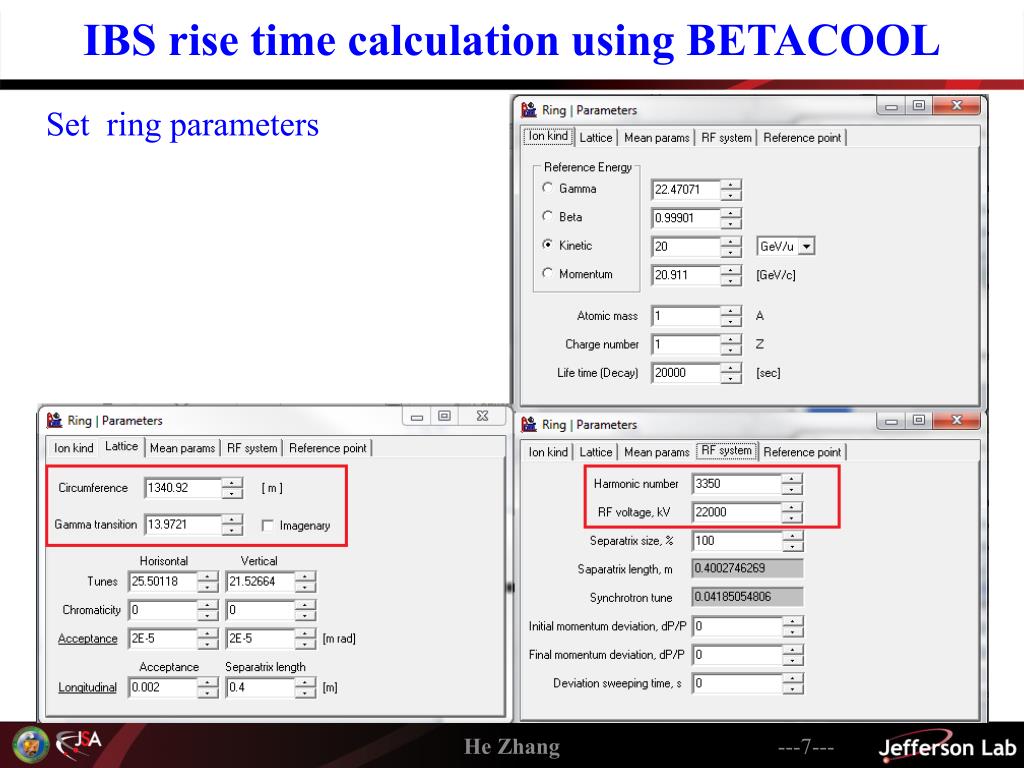The width and height of the screenshot is (1024, 768).
Task: Click the Charge number spinner arrows
Action: (x=731, y=344)
